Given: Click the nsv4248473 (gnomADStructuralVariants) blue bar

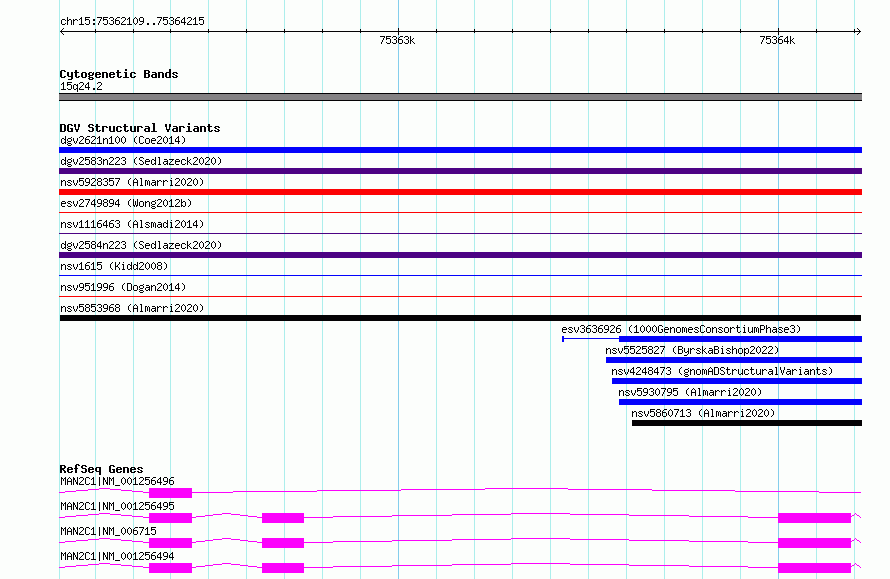Looking at the screenshot, I should click(737, 381).
